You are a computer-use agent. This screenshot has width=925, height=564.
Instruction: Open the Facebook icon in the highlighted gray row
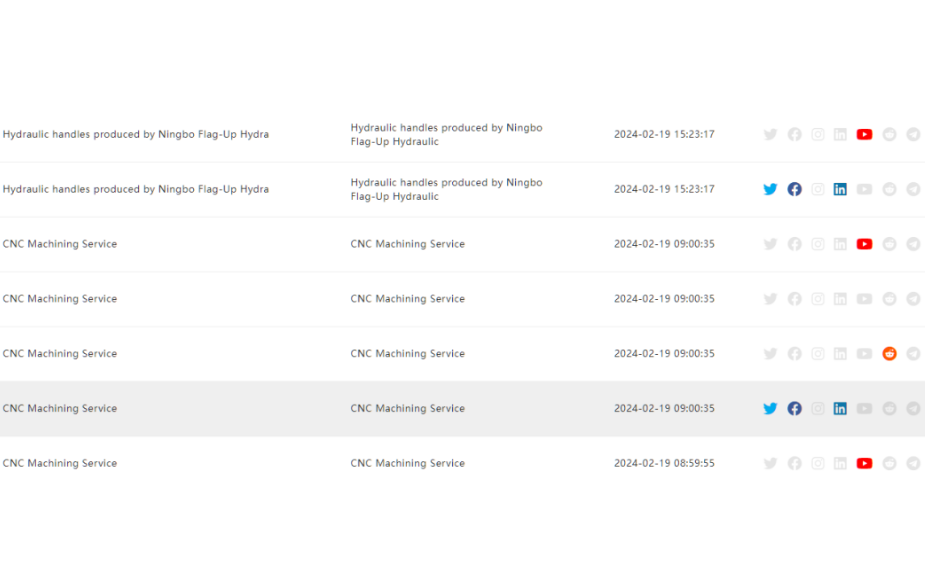(x=794, y=409)
